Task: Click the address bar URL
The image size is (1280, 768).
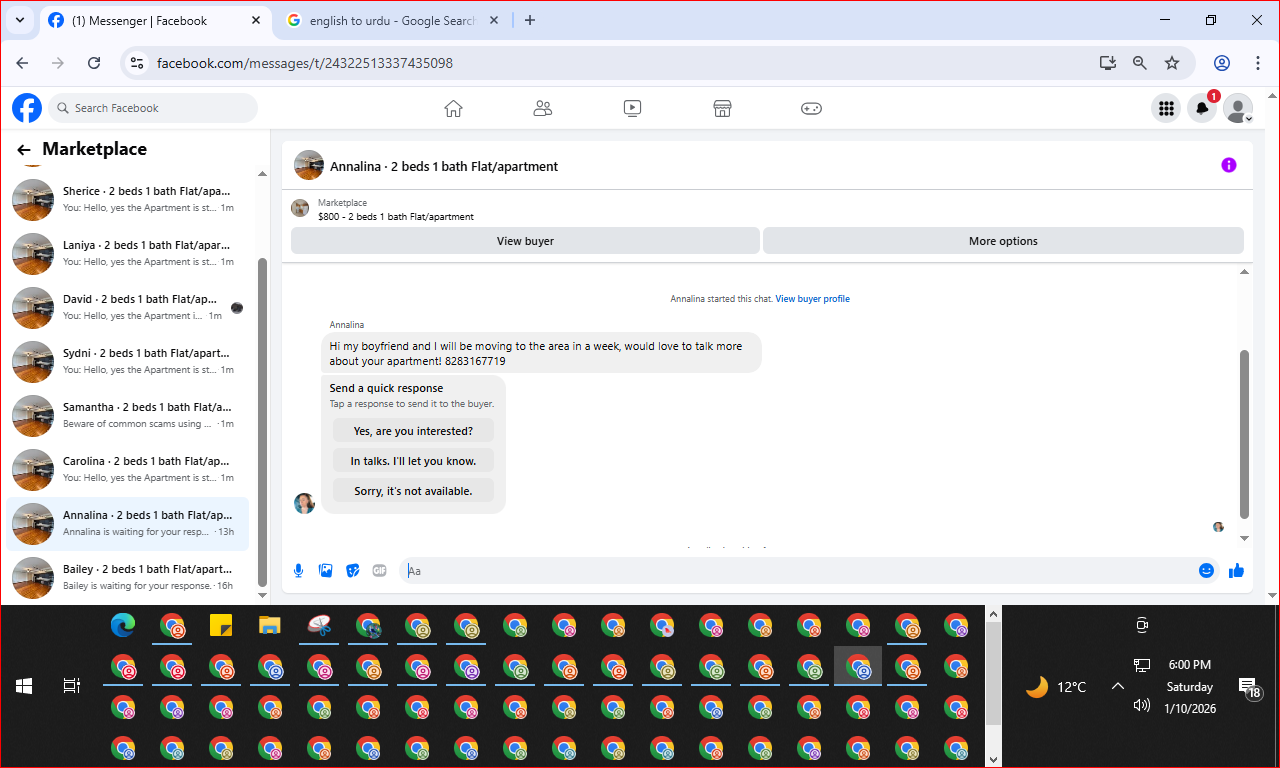Action: click(305, 63)
